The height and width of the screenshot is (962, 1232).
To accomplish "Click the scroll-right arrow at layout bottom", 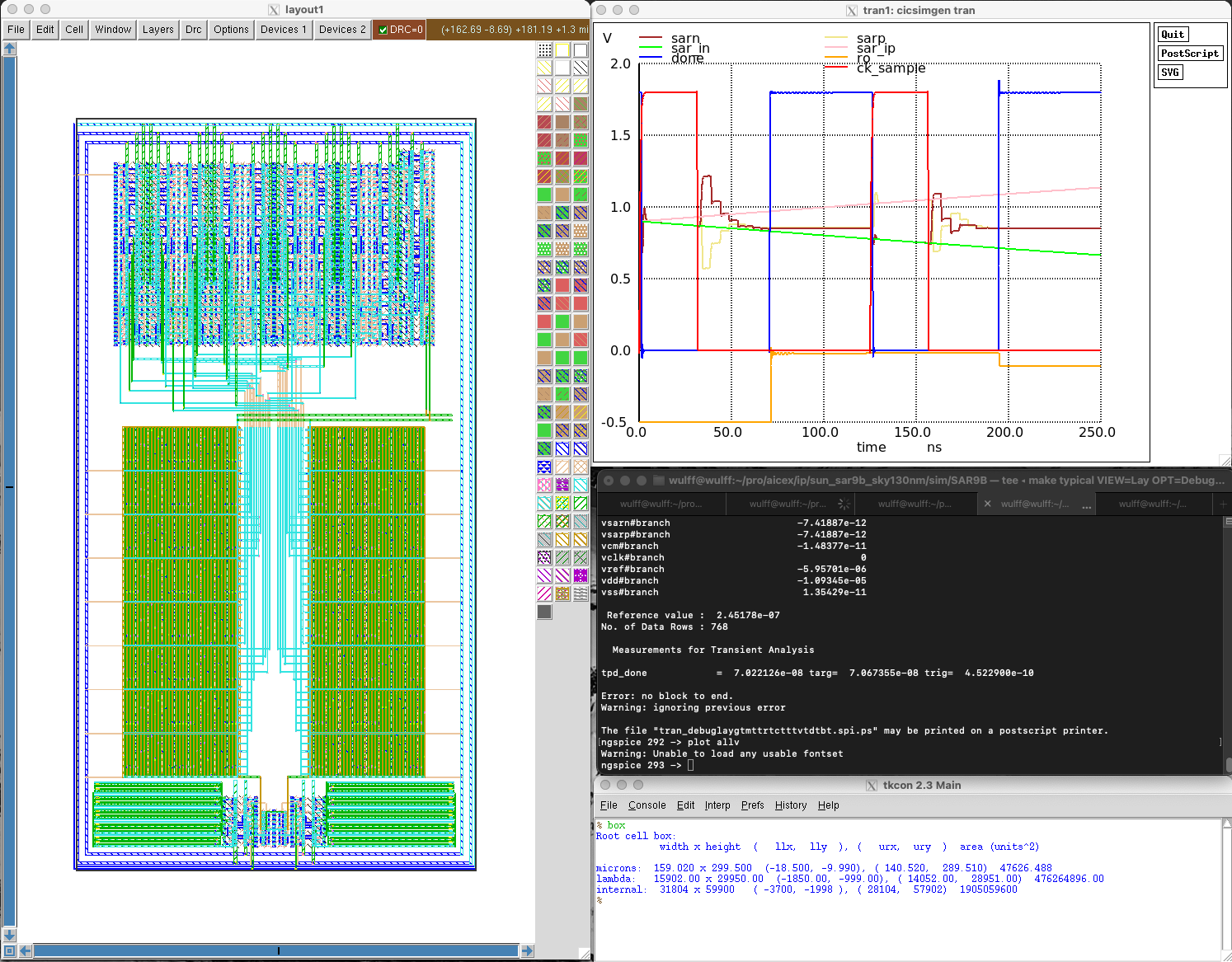I will click(527, 950).
